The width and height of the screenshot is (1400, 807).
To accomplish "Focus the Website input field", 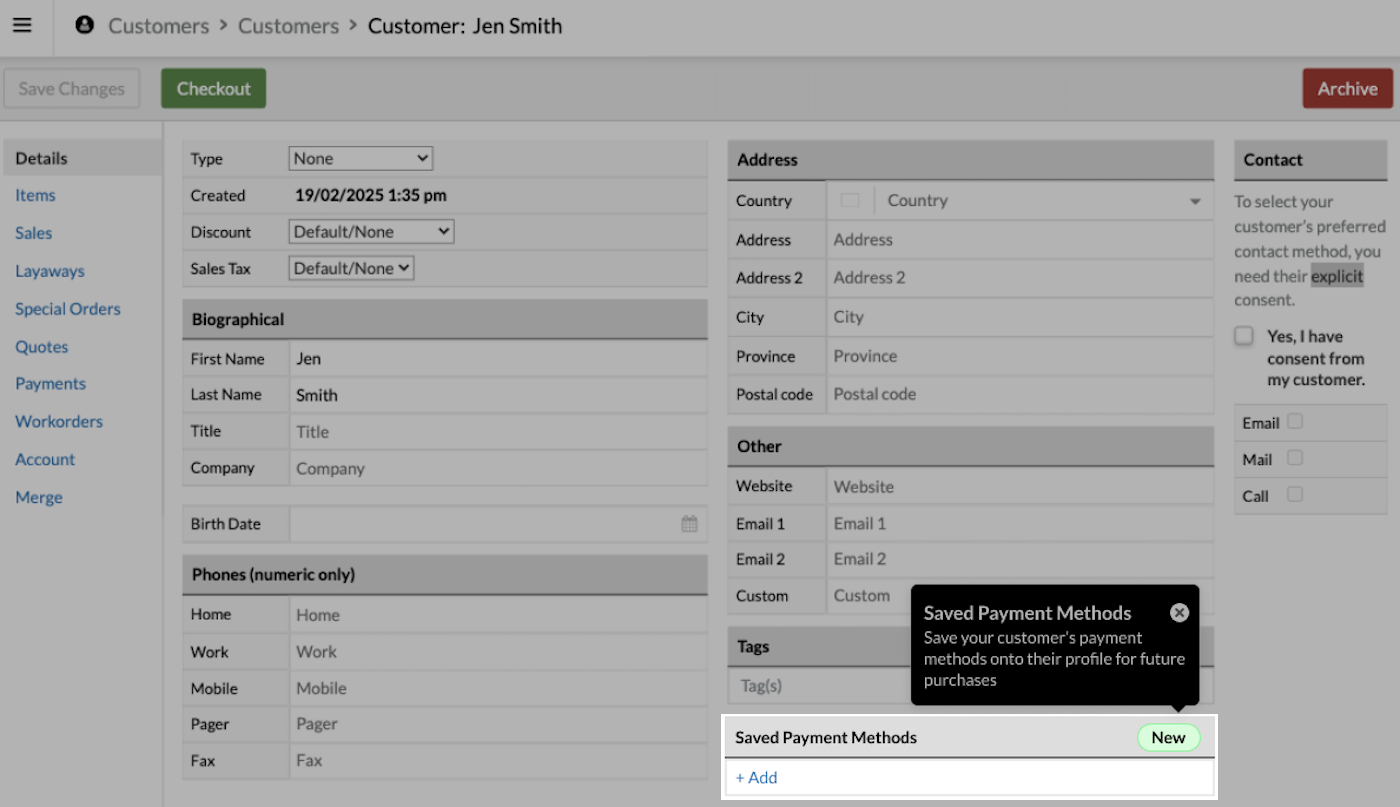I will tap(1020, 487).
